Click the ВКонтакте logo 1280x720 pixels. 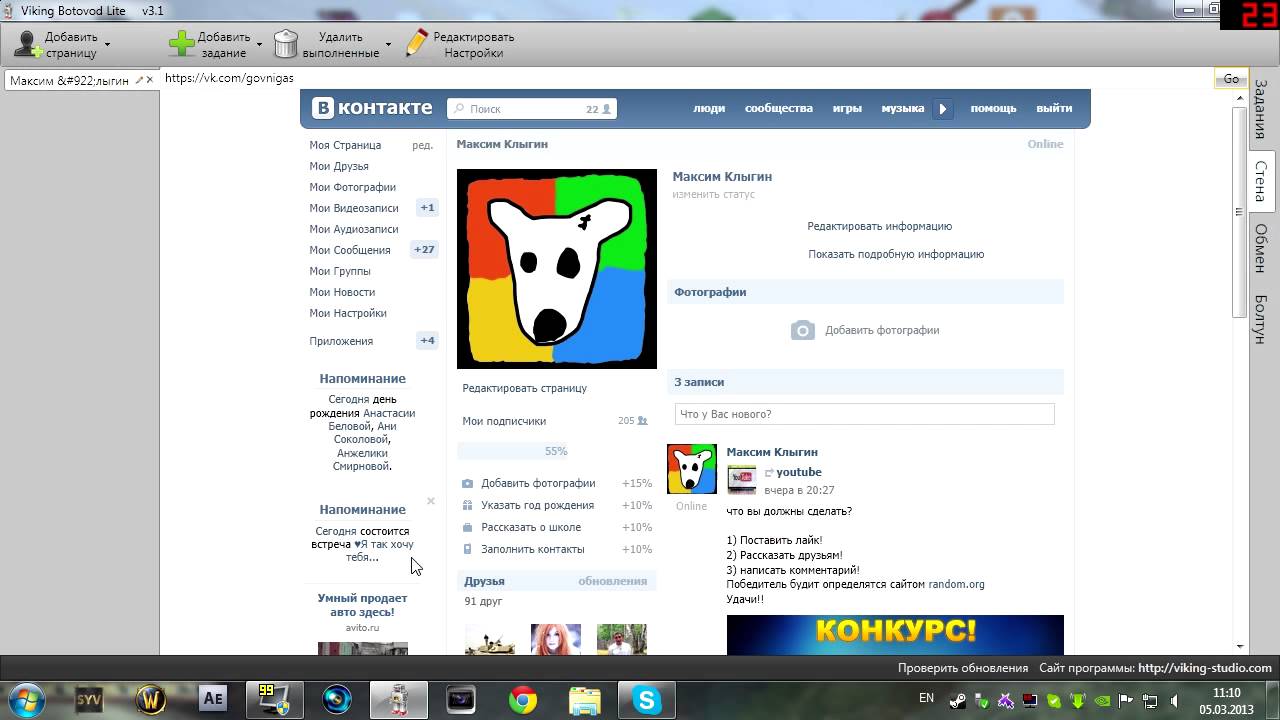(x=372, y=108)
